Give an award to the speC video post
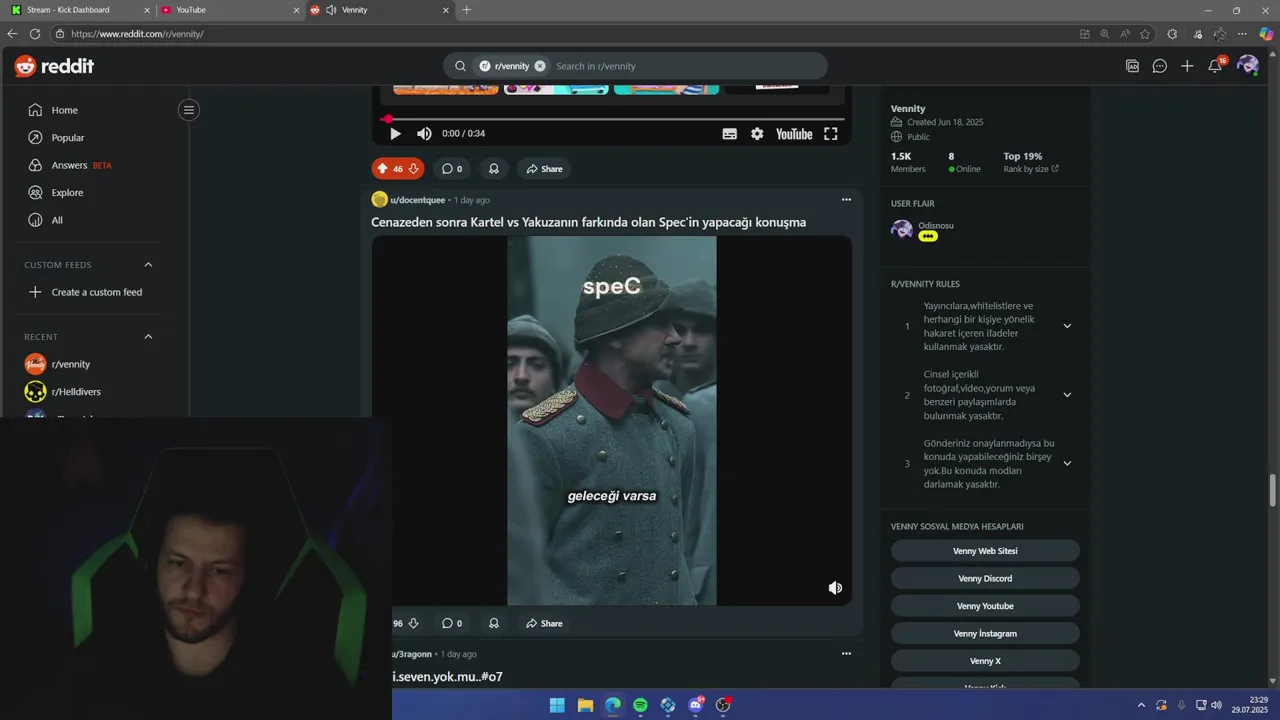Viewport: 1280px width, 720px height. tap(493, 623)
